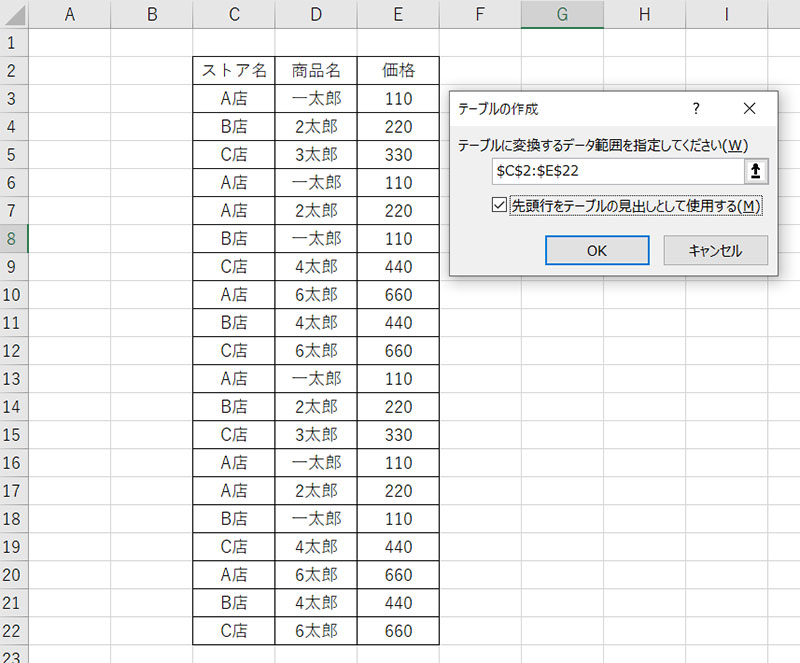Select row 8 header
Viewport: 800px width, 663px height.
13,239
